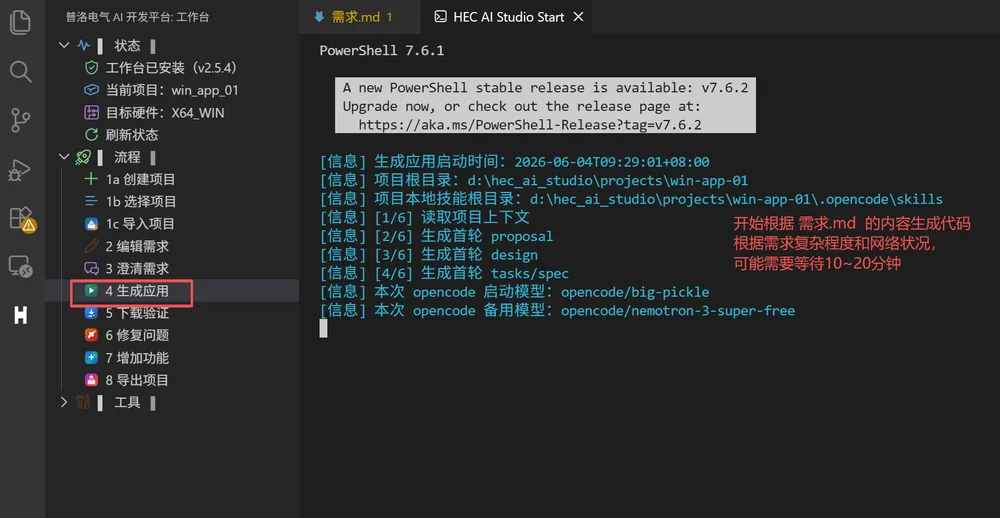The width and height of the screenshot is (1000, 518).
Task: Click the rocket icon in 流程 section header
Action: pyautogui.click(x=84, y=157)
